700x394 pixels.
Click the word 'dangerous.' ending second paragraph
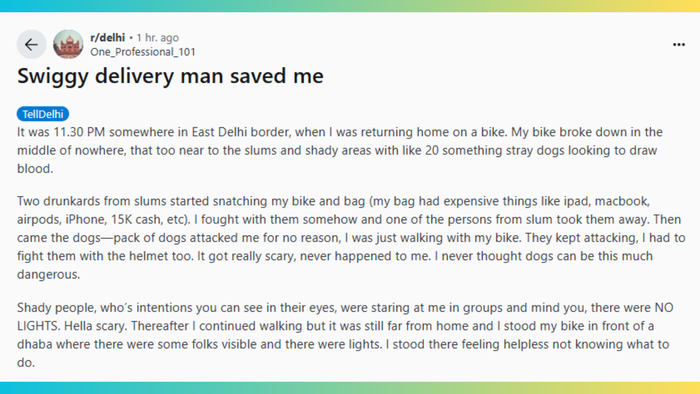click(49, 274)
